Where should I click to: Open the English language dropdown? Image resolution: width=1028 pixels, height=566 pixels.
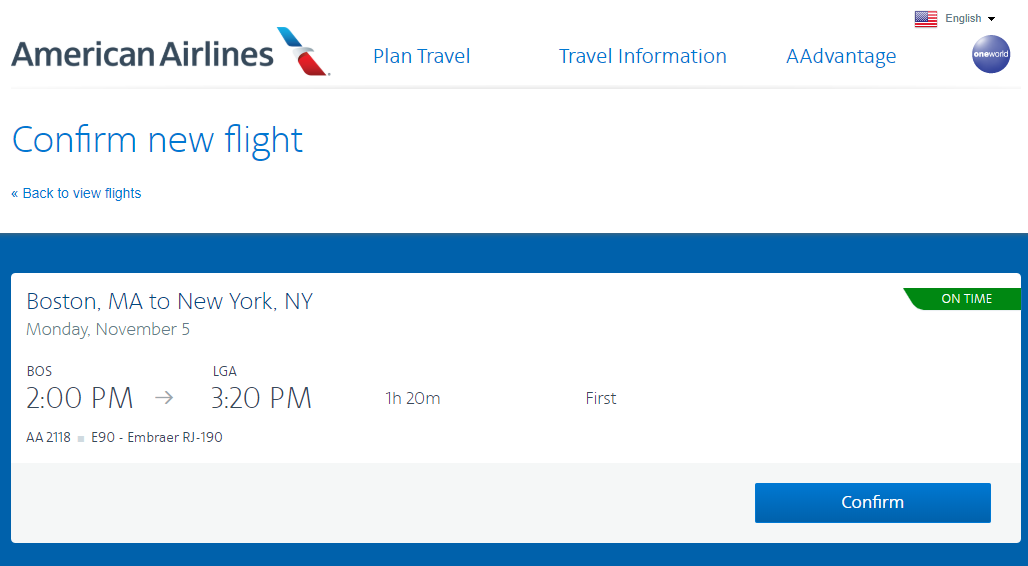[x=963, y=19]
